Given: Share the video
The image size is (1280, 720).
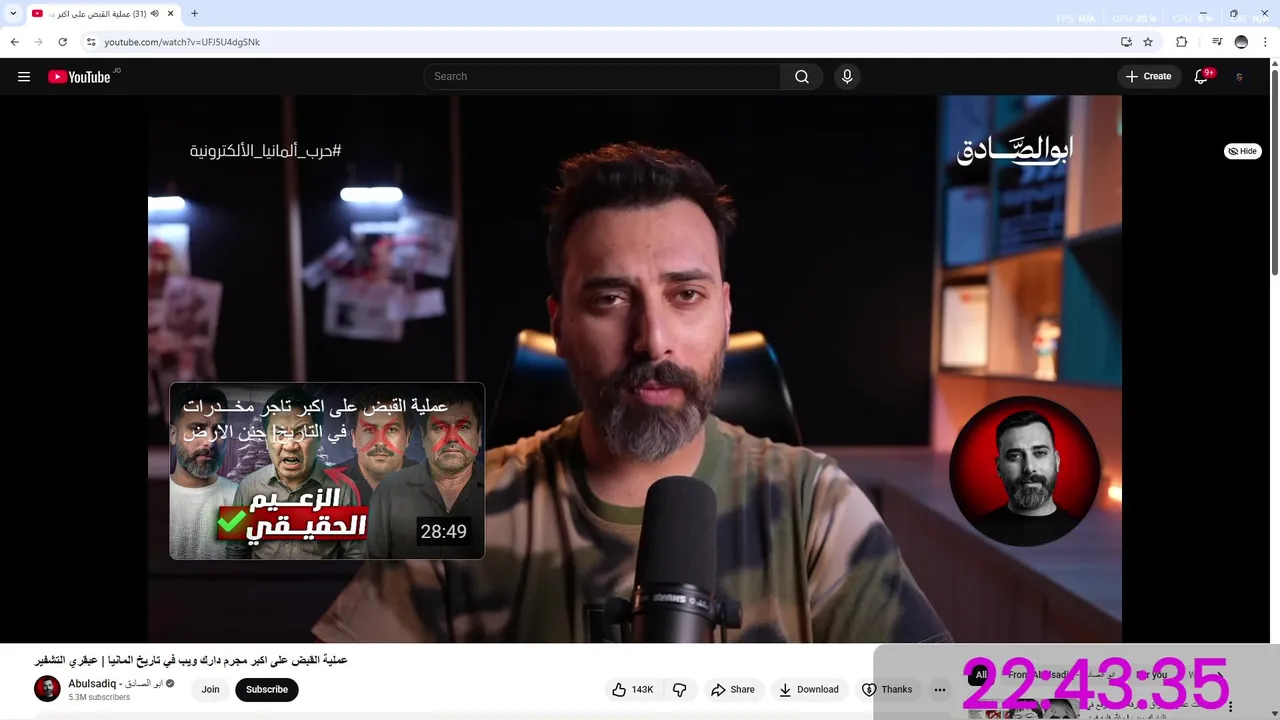Looking at the screenshot, I should pyautogui.click(x=732, y=690).
